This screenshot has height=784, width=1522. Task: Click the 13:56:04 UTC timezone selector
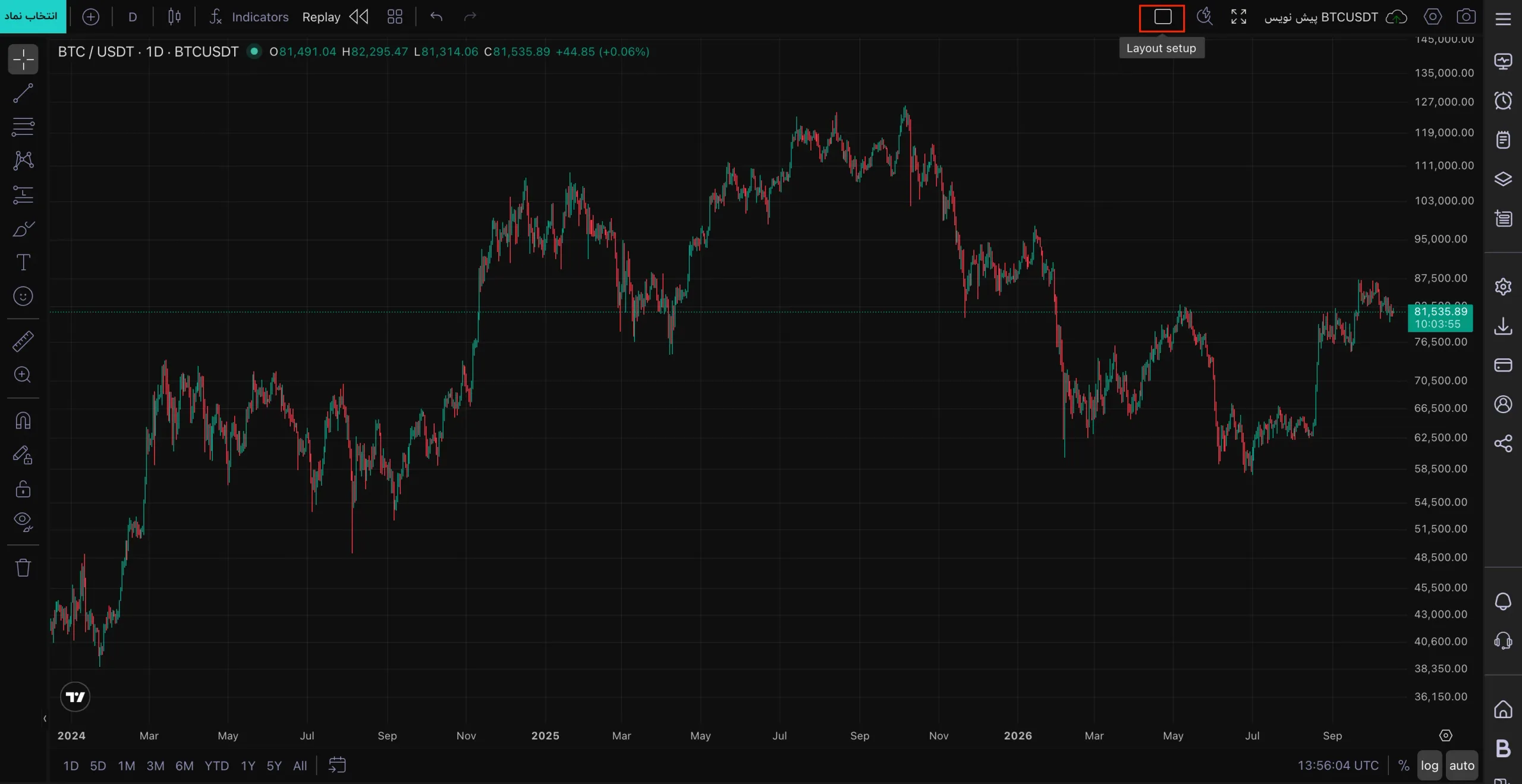pos(1338,766)
